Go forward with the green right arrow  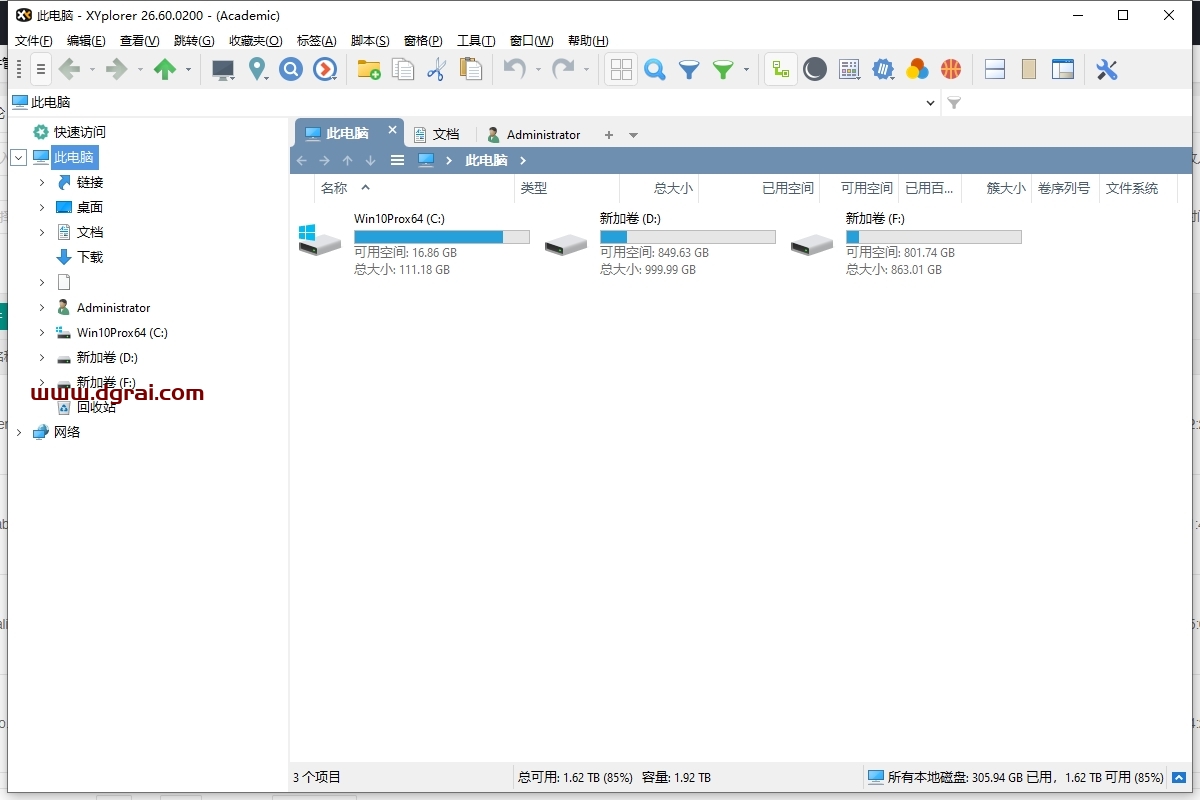pyautogui.click(x=117, y=70)
